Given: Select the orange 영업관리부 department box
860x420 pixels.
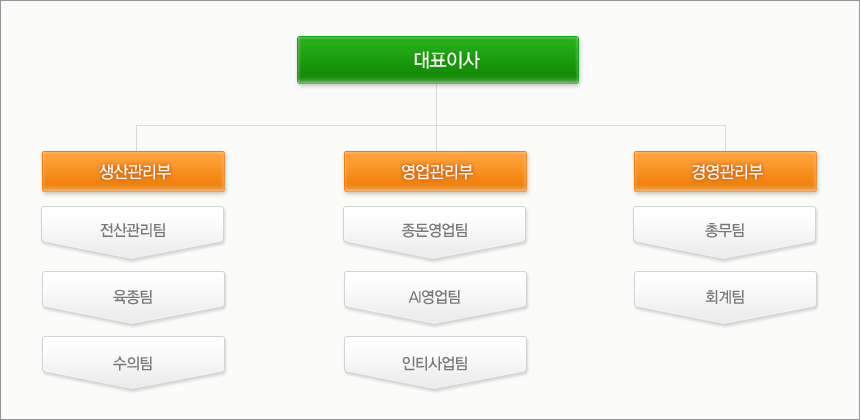Looking at the screenshot, I should 435,172.
